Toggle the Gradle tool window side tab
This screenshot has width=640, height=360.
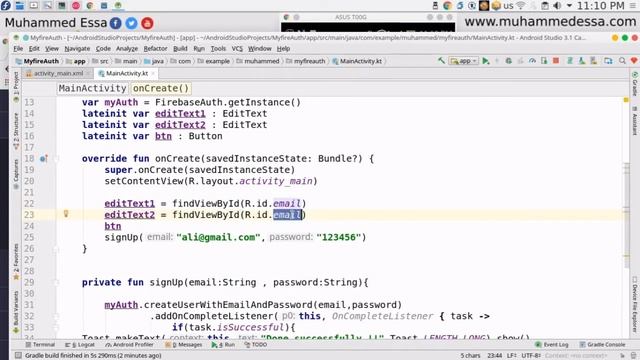click(x=635, y=84)
